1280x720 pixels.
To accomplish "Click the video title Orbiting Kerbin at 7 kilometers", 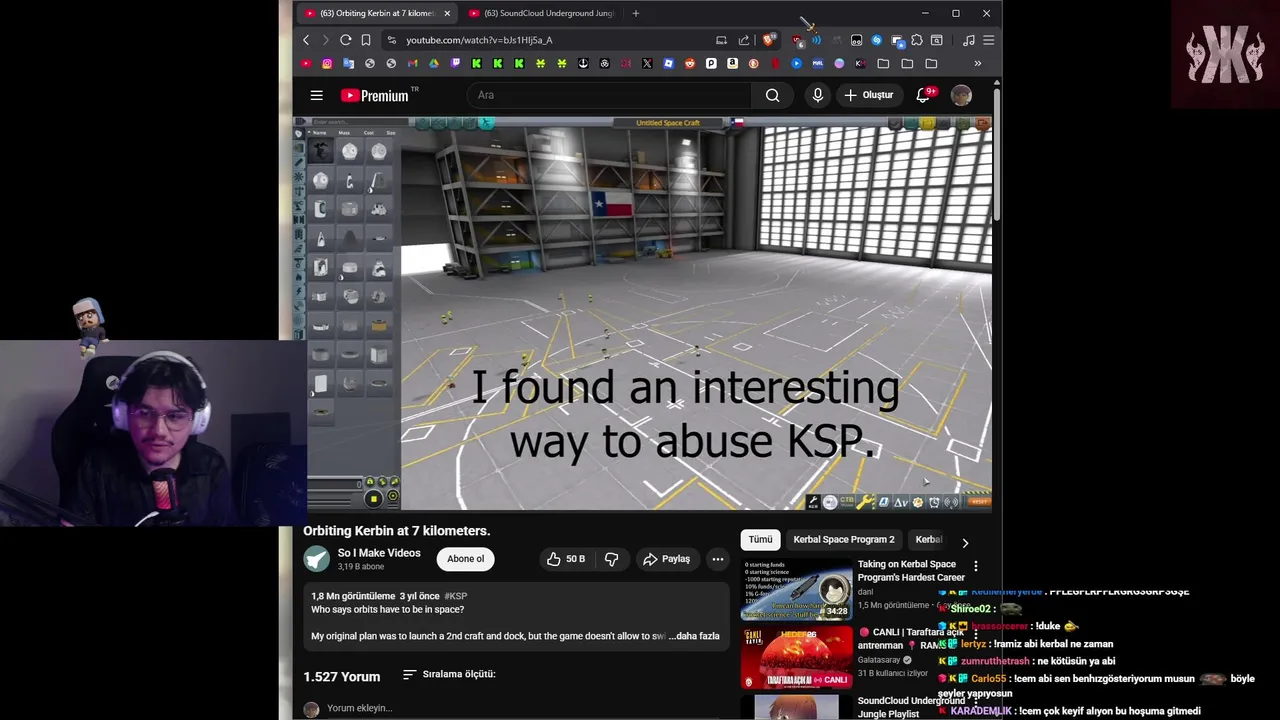I will pos(397,531).
